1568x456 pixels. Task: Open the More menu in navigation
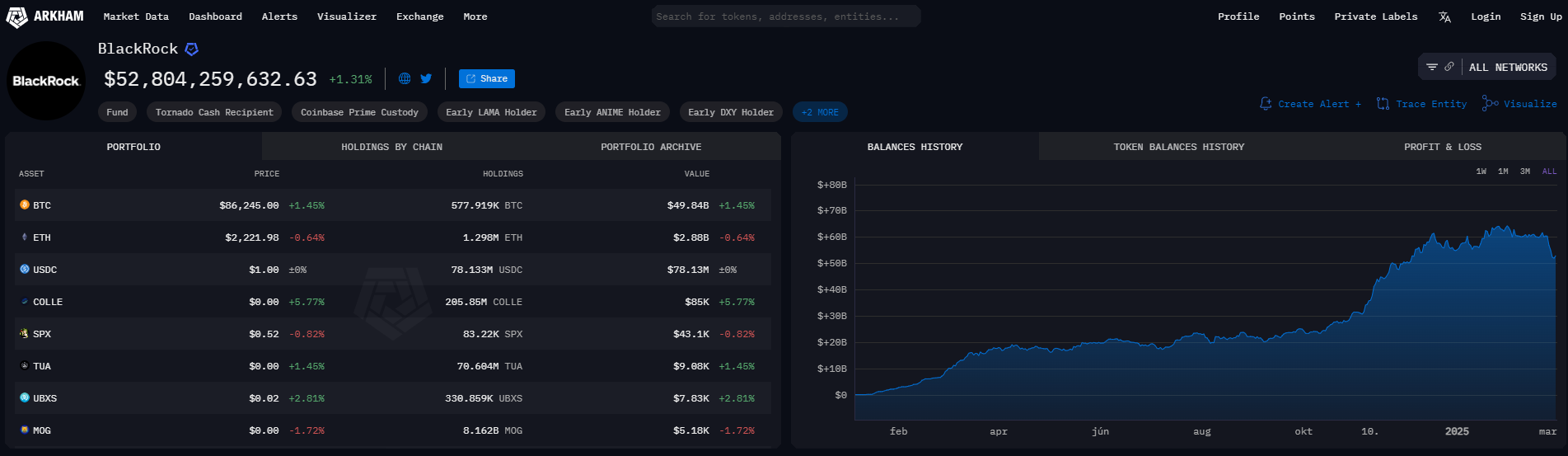pos(475,16)
